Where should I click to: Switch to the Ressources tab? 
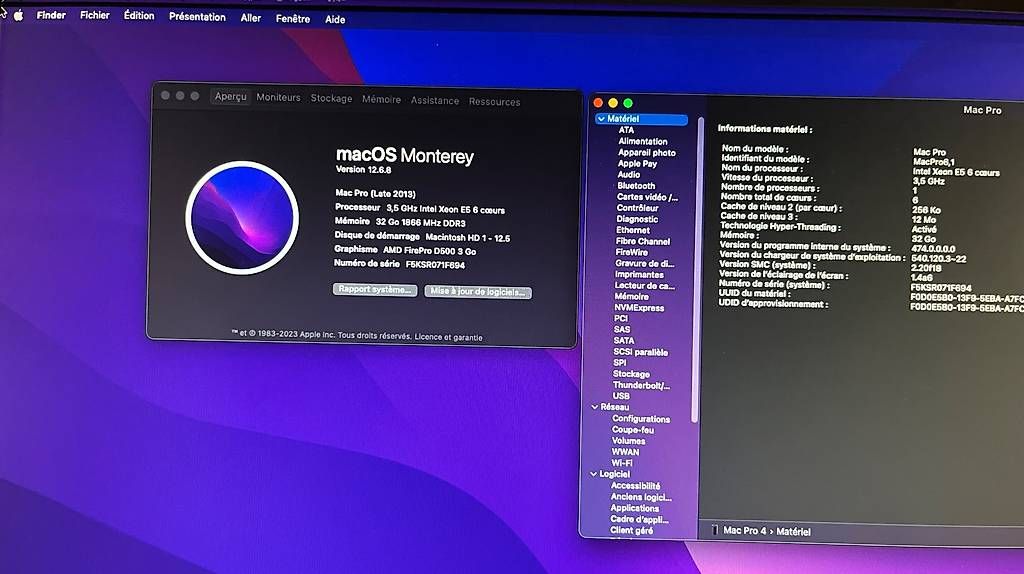[494, 102]
